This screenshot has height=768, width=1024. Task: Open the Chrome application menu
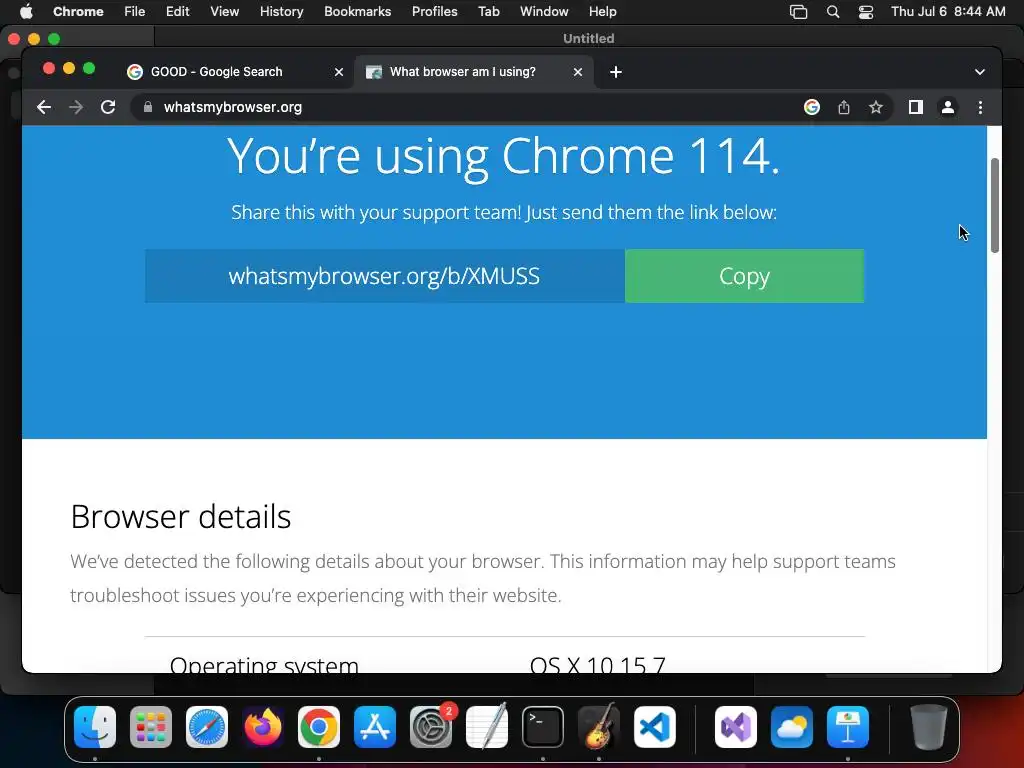tap(78, 12)
